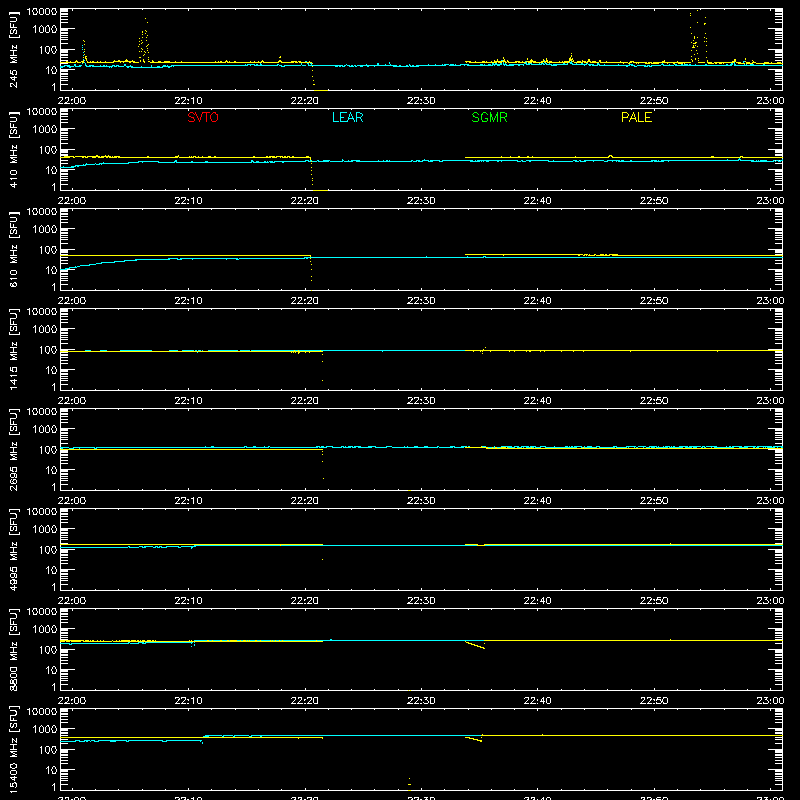800x800 pixels.
Task: Click the yellow PALE station label
Action: (636, 117)
